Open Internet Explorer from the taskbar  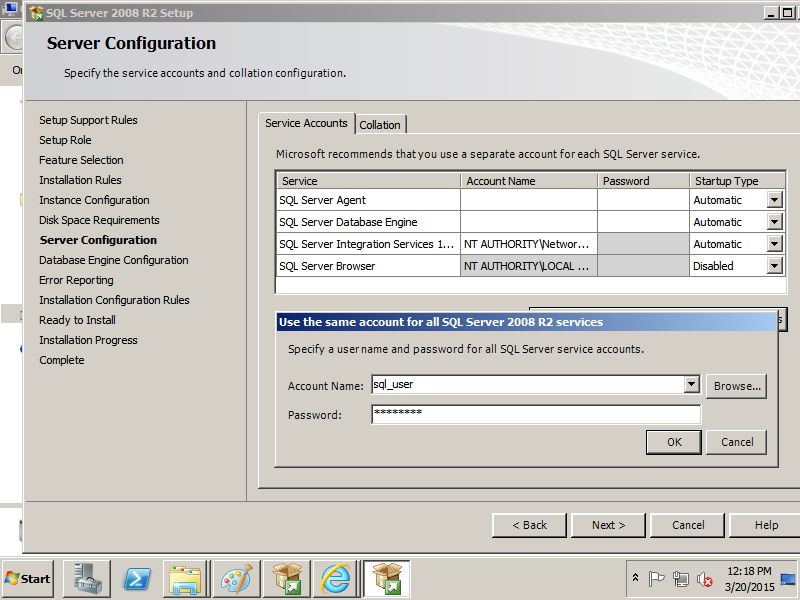point(336,579)
